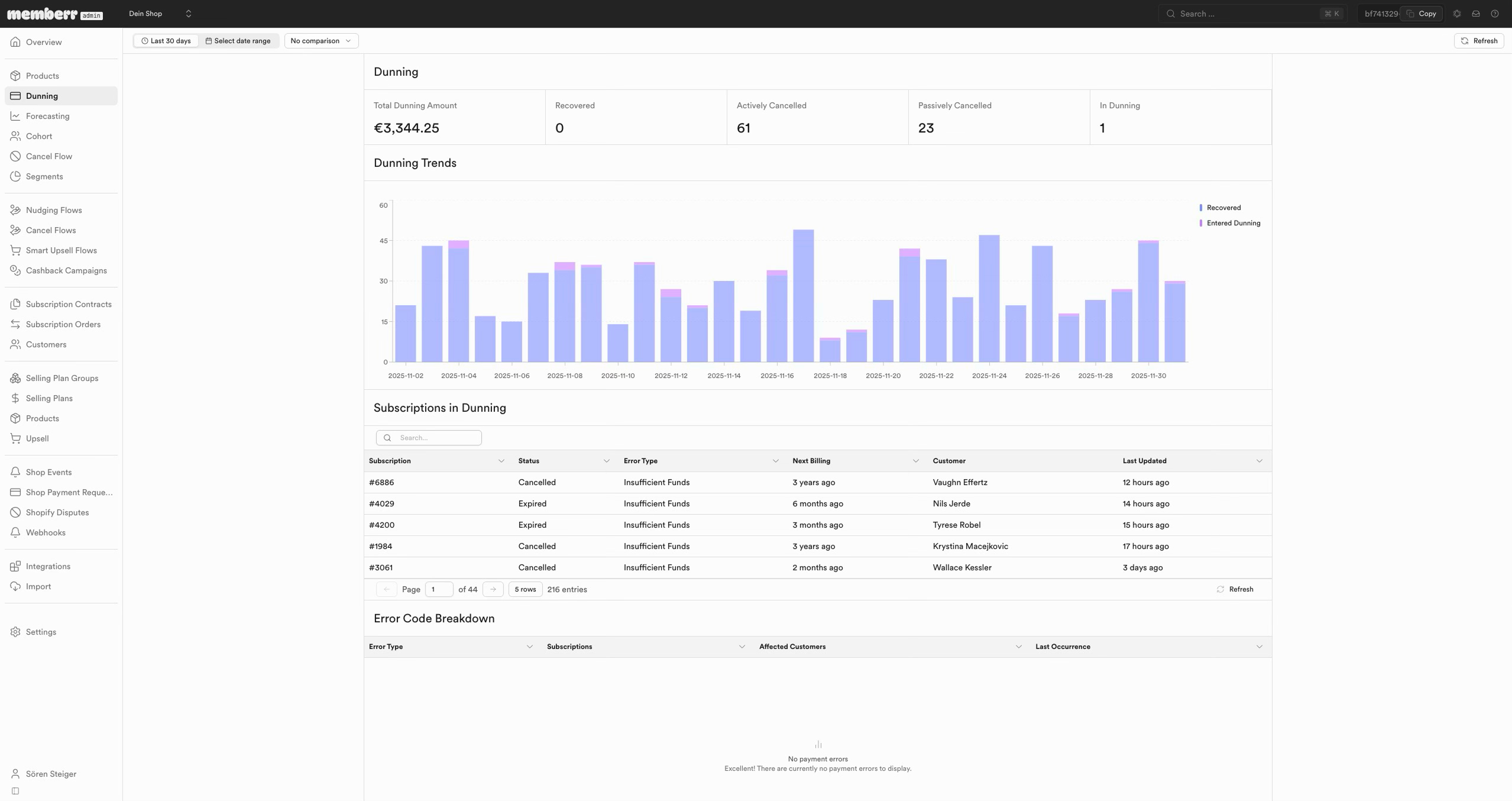This screenshot has width=1512, height=801.
Task: Click the top-right Refresh button
Action: pyautogui.click(x=1479, y=41)
